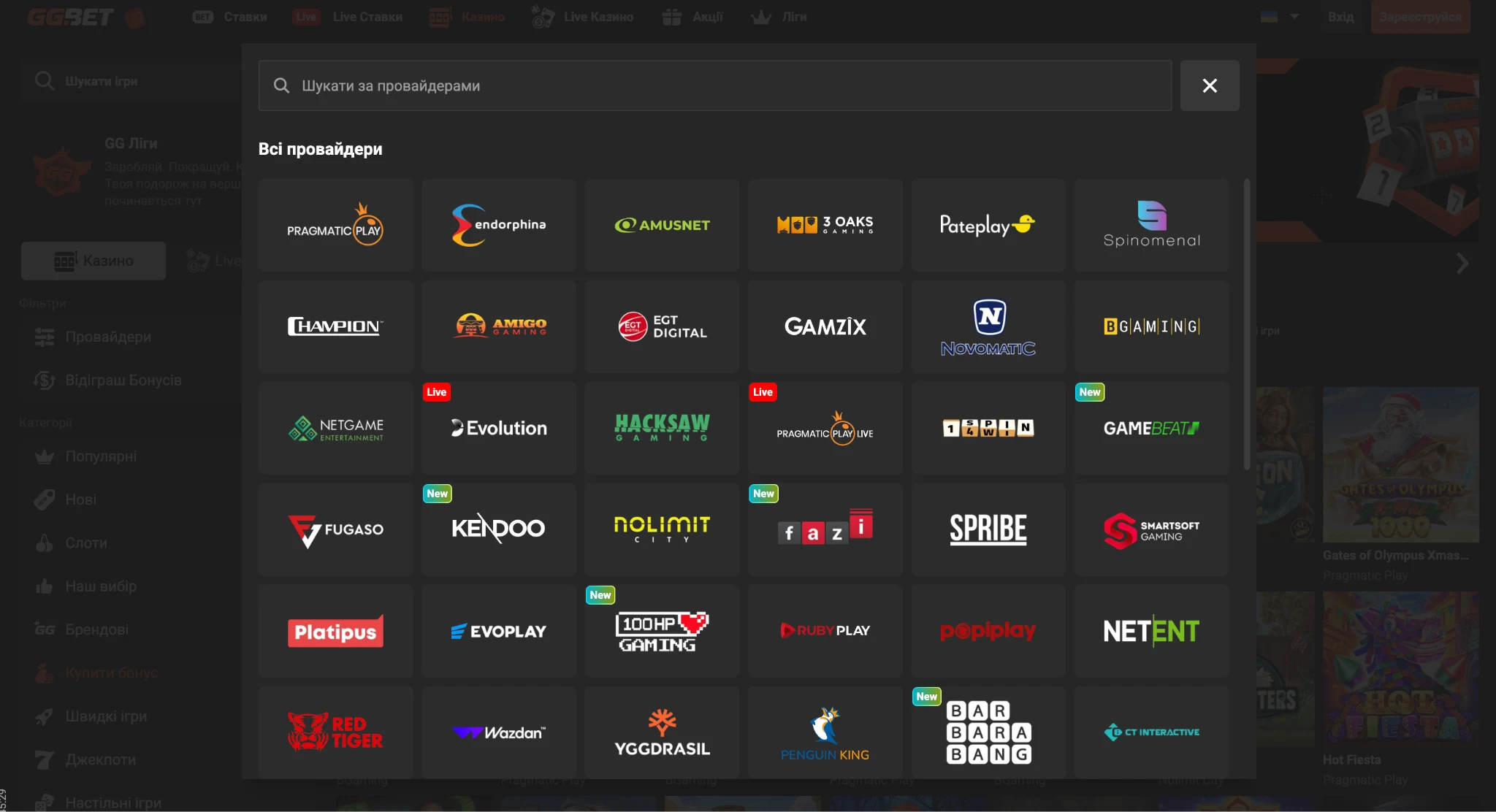Go to Акції promotions menu
This screenshot has width=1496, height=812.
click(x=692, y=17)
